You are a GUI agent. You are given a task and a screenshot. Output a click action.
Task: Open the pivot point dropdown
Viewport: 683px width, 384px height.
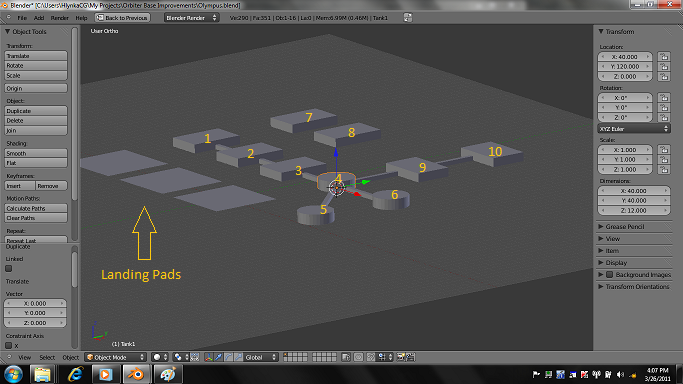[x=181, y=357]
